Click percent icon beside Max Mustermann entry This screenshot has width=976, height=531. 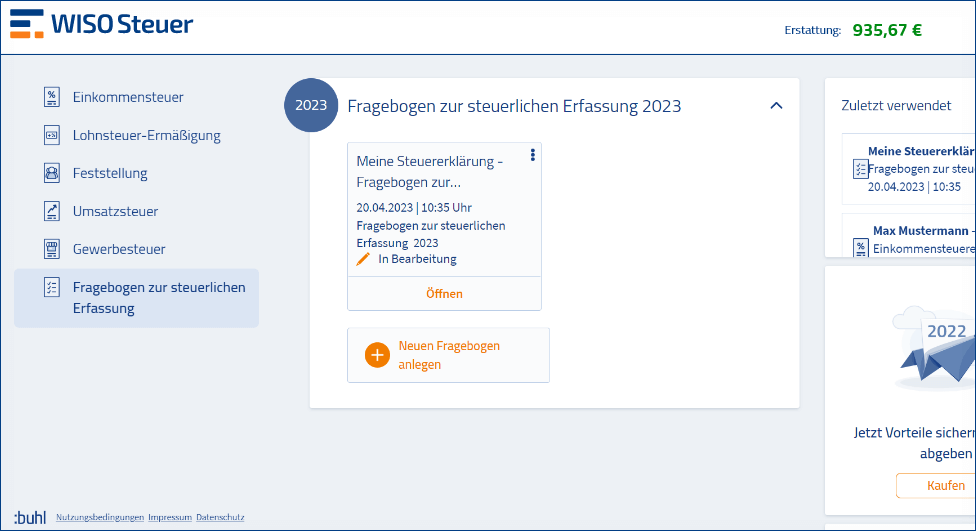[860, 248]
